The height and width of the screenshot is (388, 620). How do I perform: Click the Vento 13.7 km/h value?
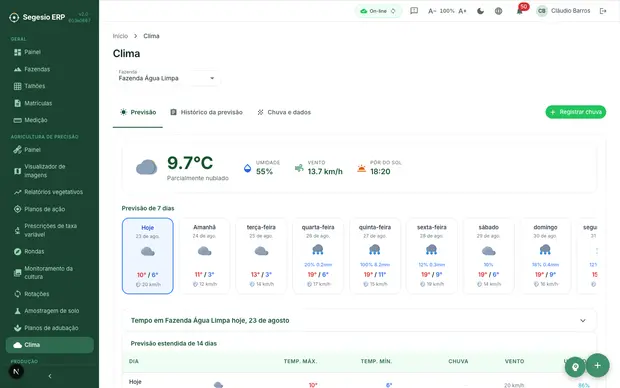[325, 172]
